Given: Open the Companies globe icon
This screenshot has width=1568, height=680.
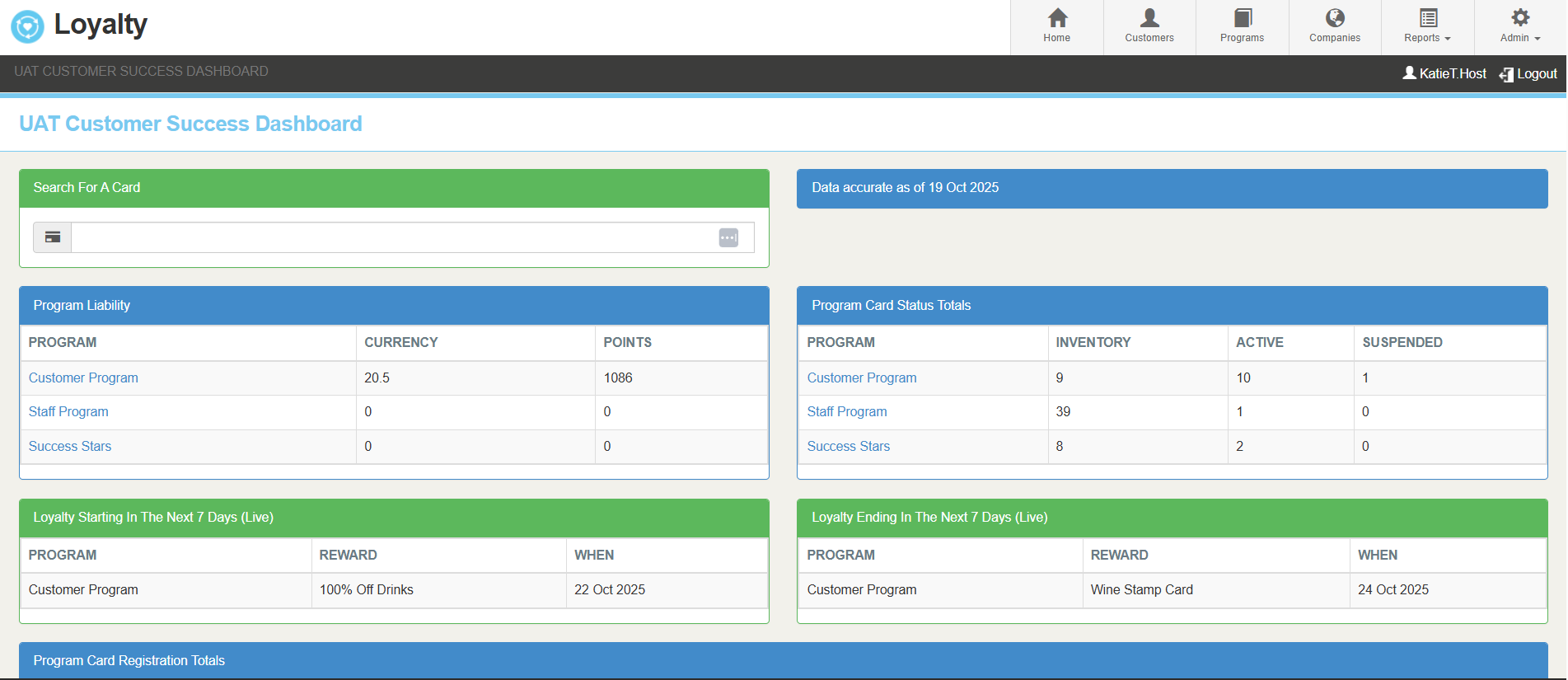Looking at the screenshot, I should 1335,18.
